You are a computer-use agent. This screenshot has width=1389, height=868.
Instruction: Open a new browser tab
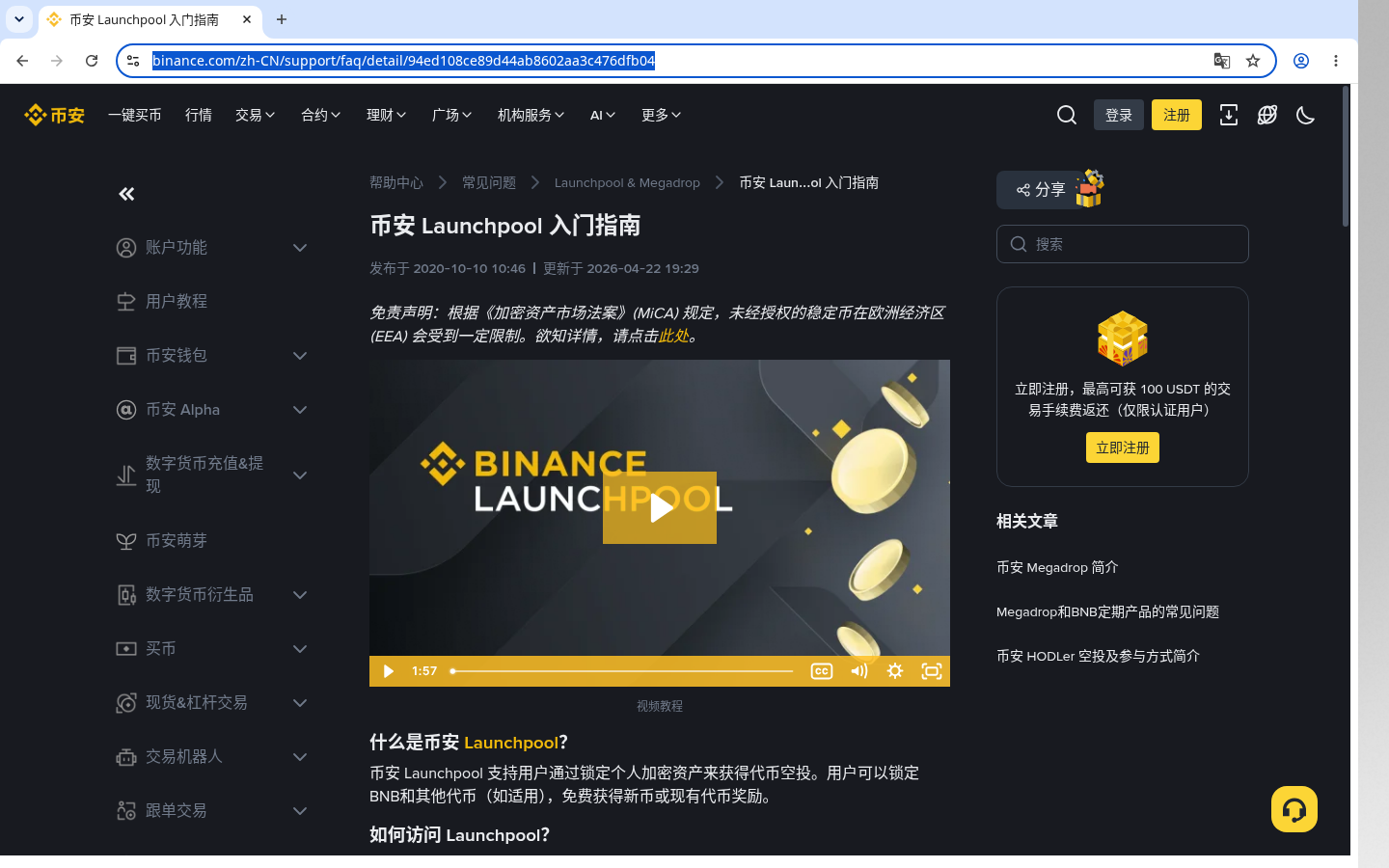(282, 19)
